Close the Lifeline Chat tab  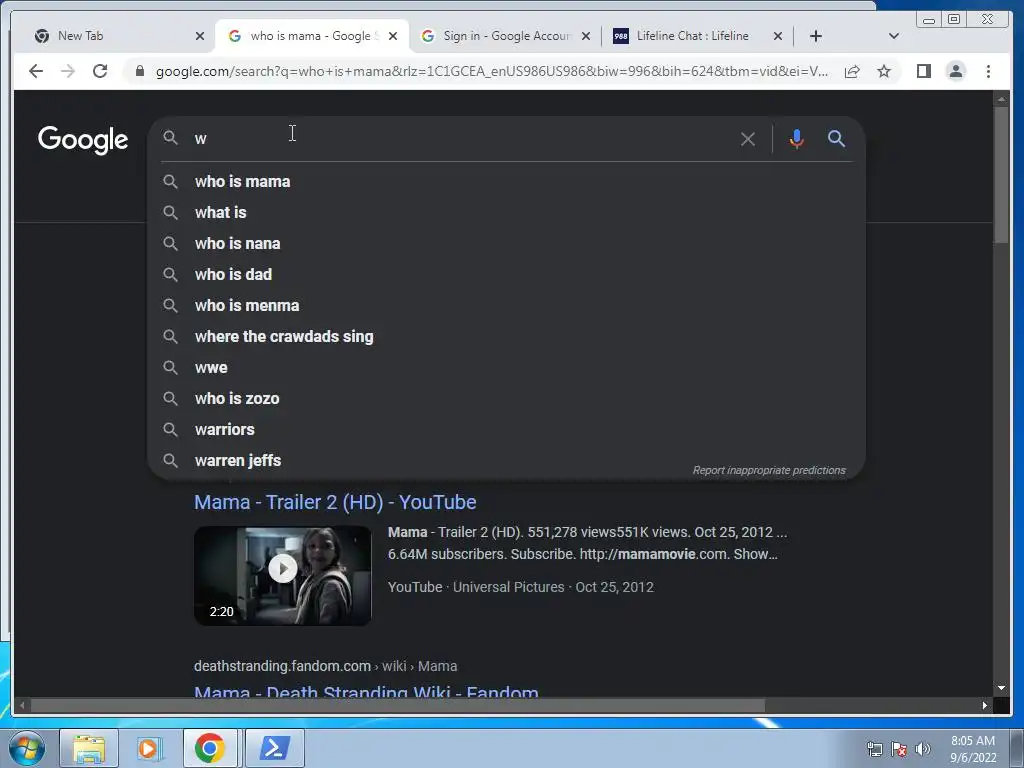click(778, 36)
